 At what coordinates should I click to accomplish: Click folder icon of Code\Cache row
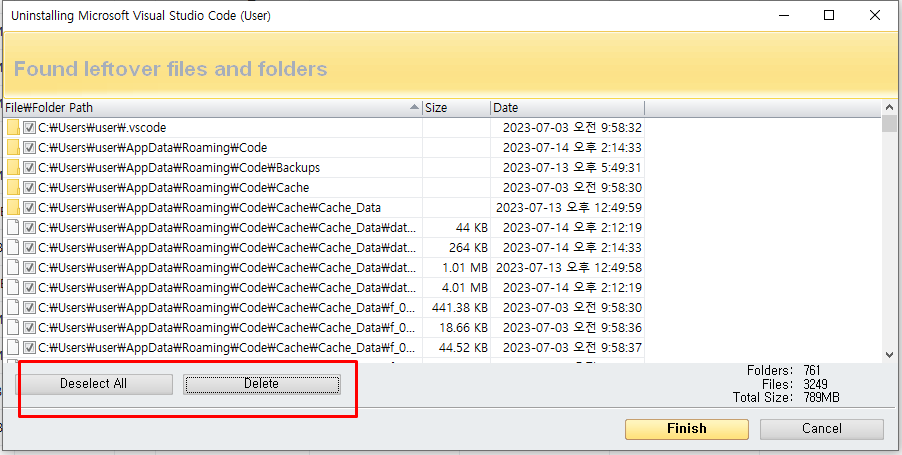point(13,188)
